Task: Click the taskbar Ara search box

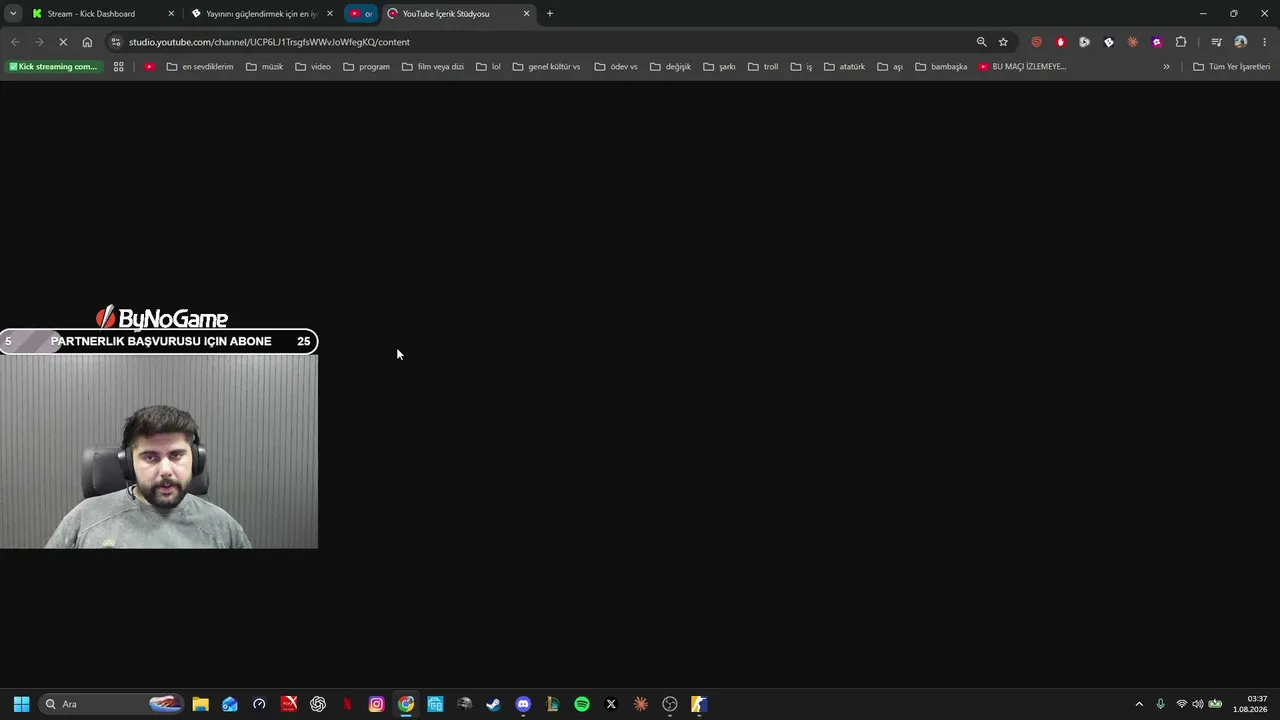Action: click(x=112, y=704)
